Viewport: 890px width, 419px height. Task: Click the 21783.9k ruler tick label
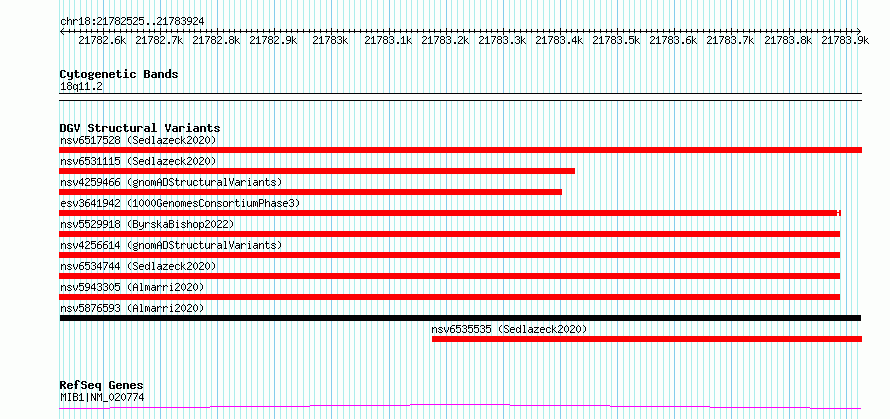(845, 40)
